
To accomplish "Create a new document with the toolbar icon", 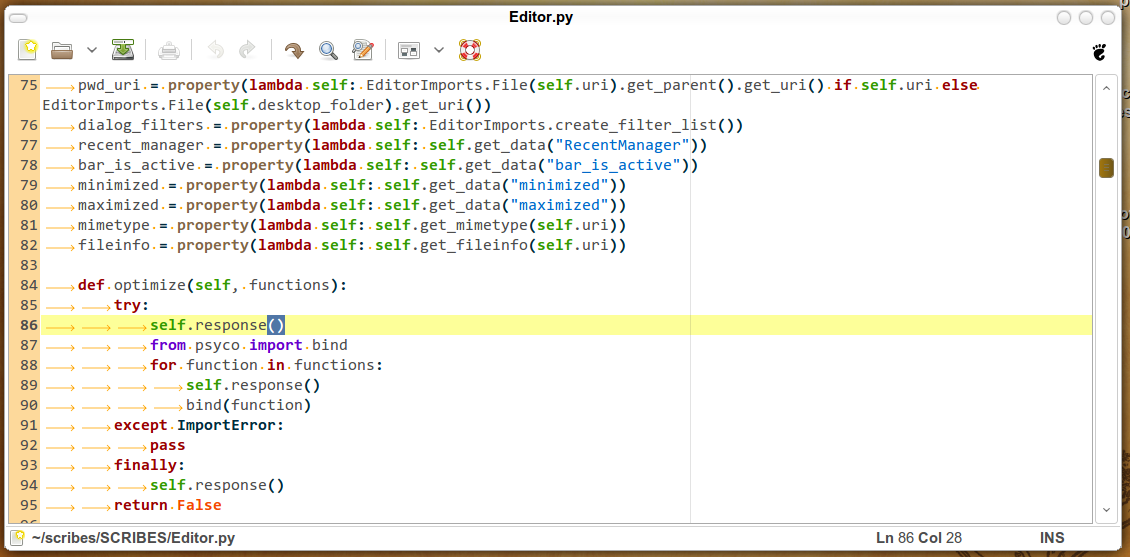I will [27, 50].
